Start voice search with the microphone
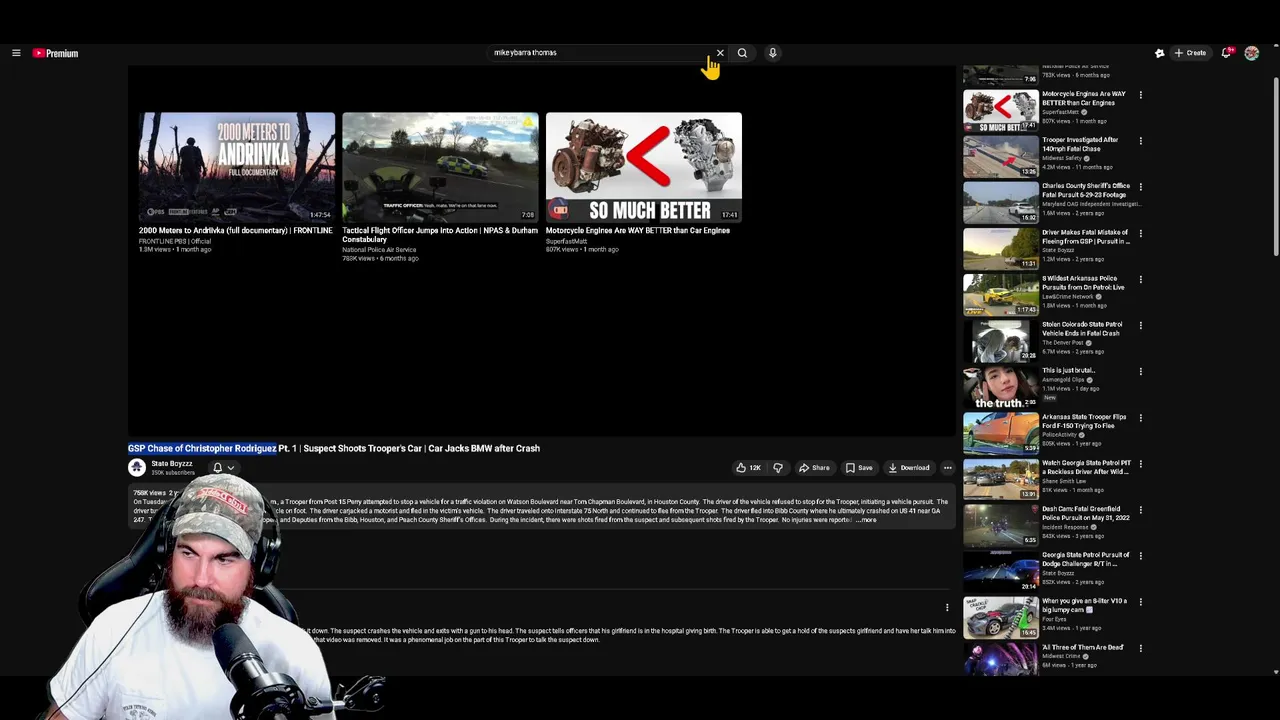The image size is (1280, 720). [x=772, y=53]
